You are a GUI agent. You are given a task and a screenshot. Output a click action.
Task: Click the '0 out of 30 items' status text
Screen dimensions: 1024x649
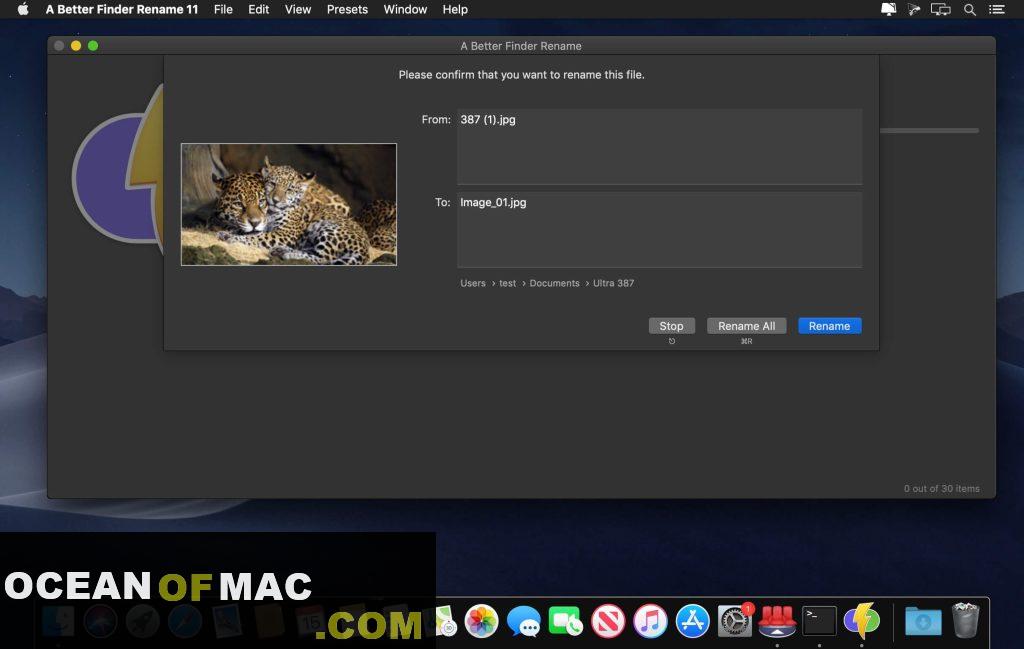942,488
